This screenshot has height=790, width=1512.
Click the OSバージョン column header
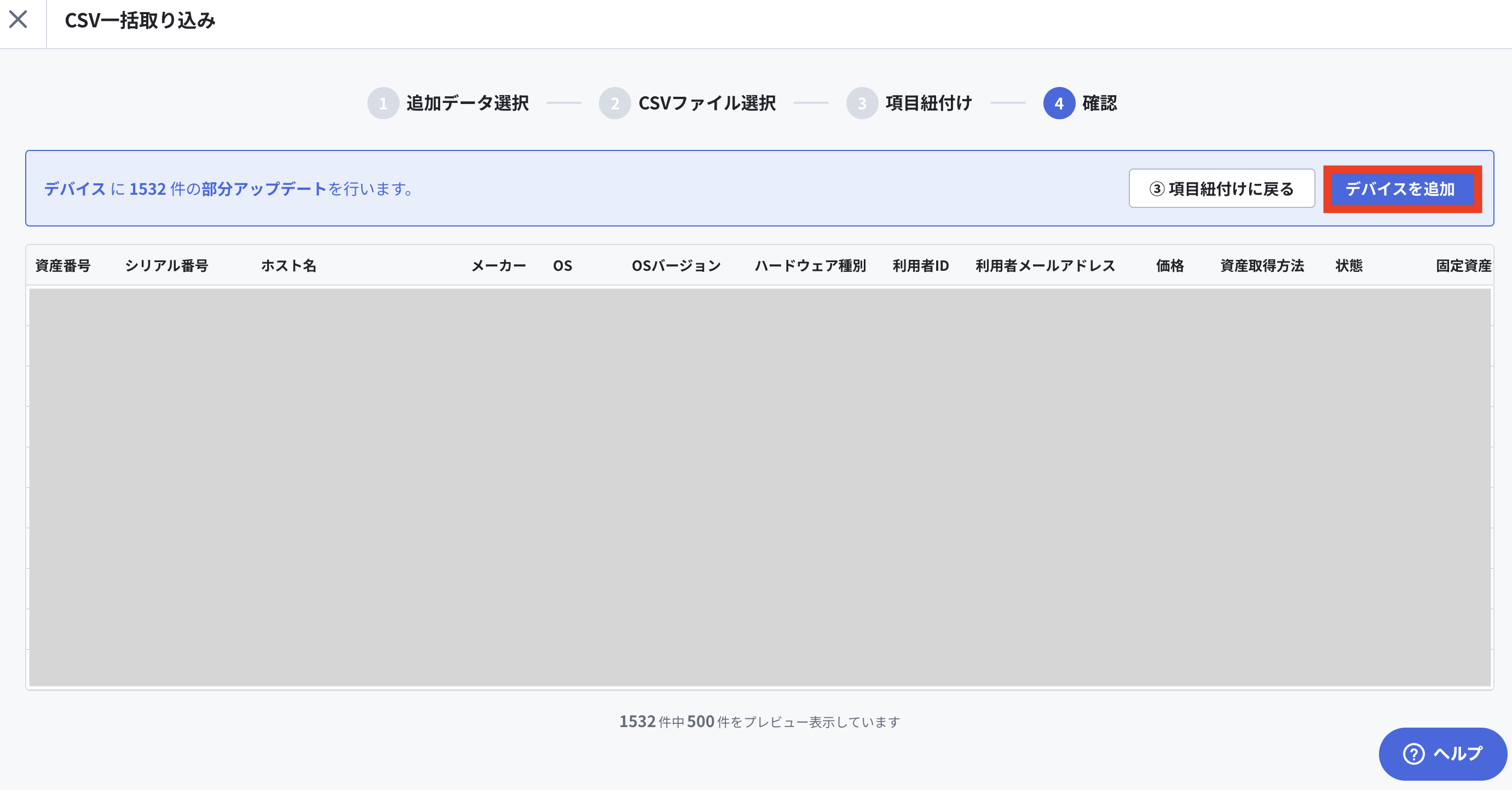click(x=676, y=266)
